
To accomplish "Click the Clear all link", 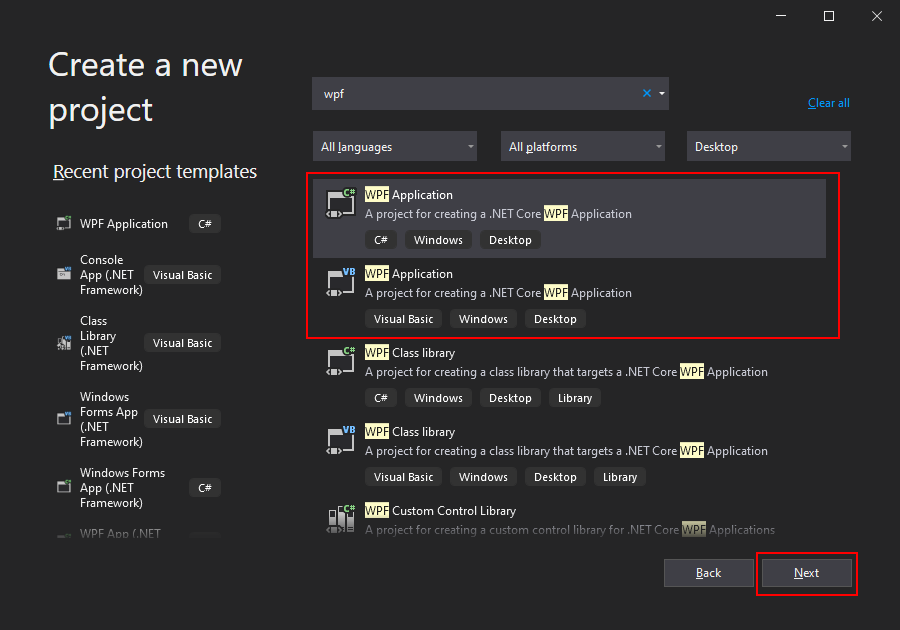I will (x=828, y=103).
